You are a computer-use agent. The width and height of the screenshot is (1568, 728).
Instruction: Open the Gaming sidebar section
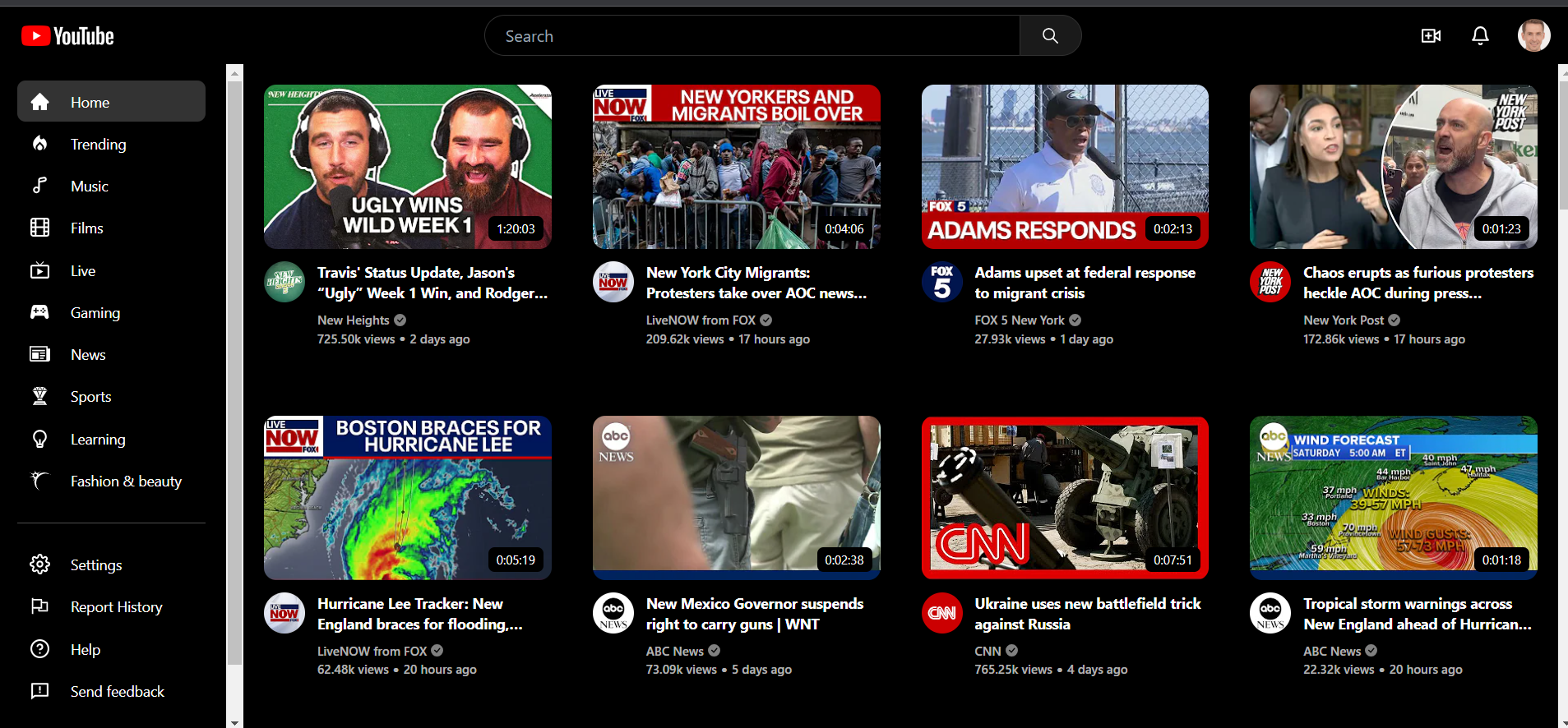(95, 313)
